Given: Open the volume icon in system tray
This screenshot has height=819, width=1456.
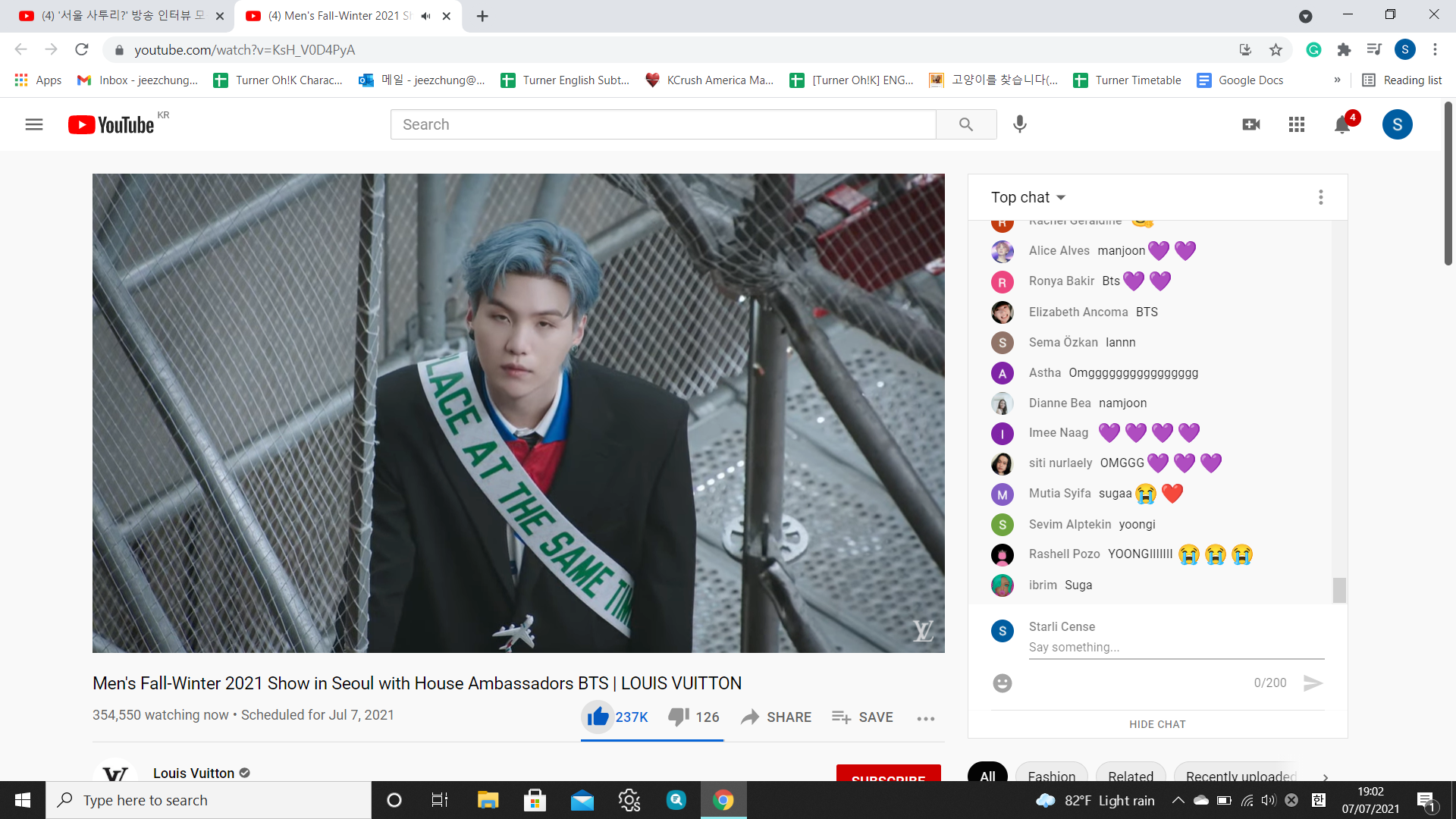Looking at the screenshot, I should pos(1269,800).
